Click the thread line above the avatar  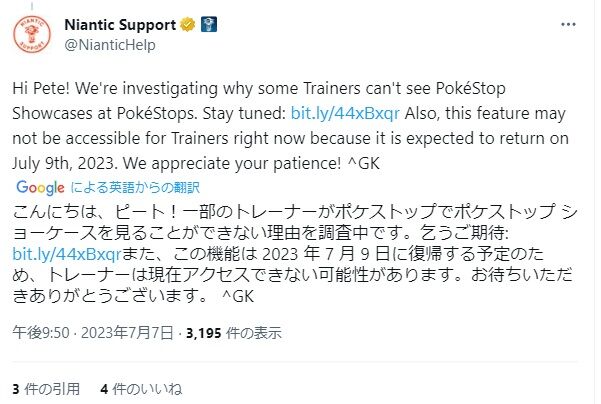point(32,7)
